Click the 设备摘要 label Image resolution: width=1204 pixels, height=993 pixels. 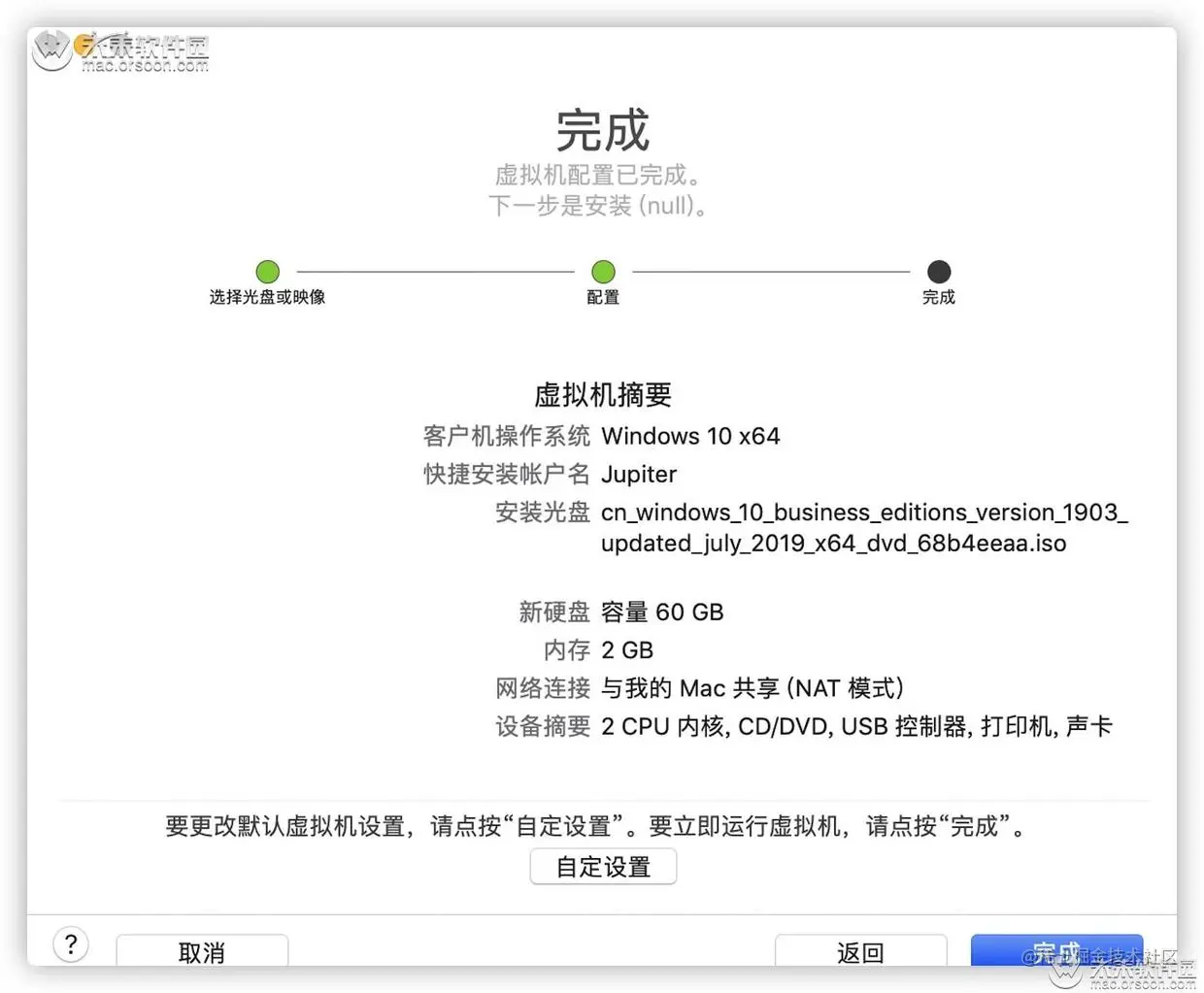[542, 726]
